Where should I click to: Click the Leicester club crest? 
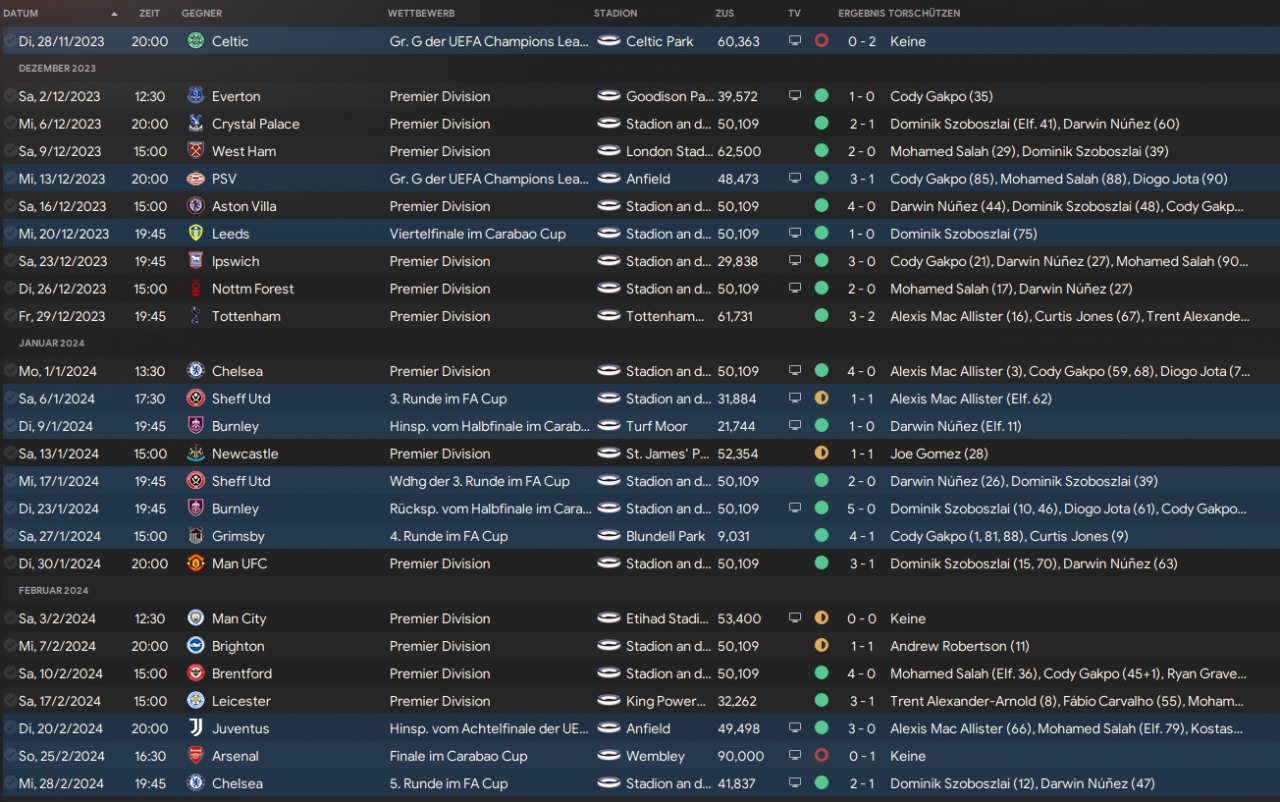tap(195, 701)
